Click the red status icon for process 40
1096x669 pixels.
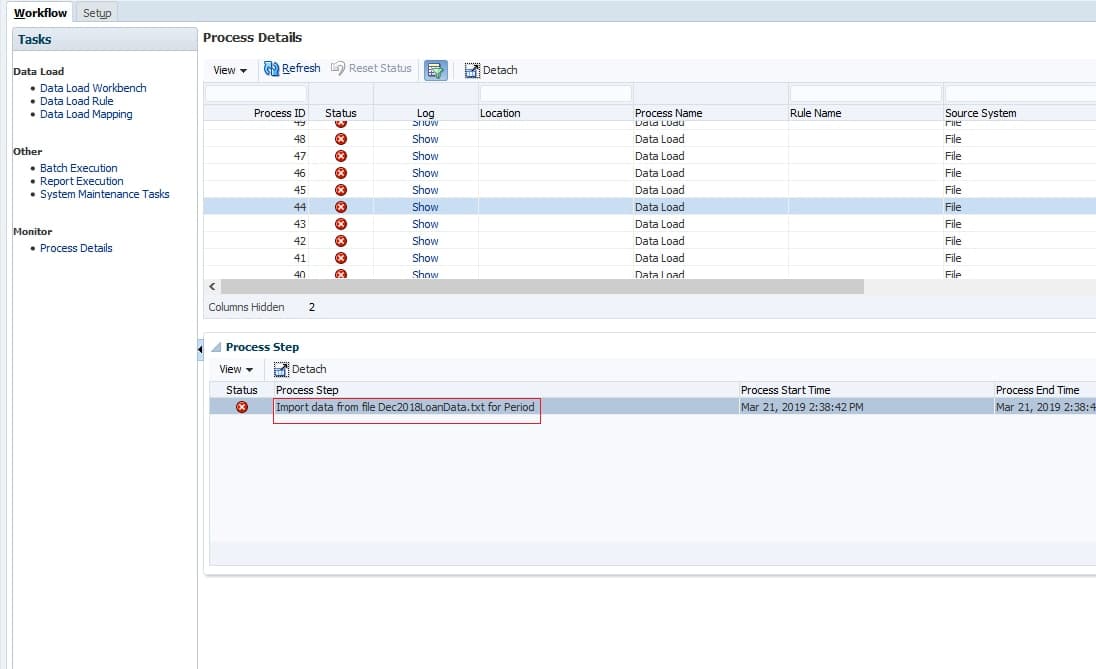(341, 273)
